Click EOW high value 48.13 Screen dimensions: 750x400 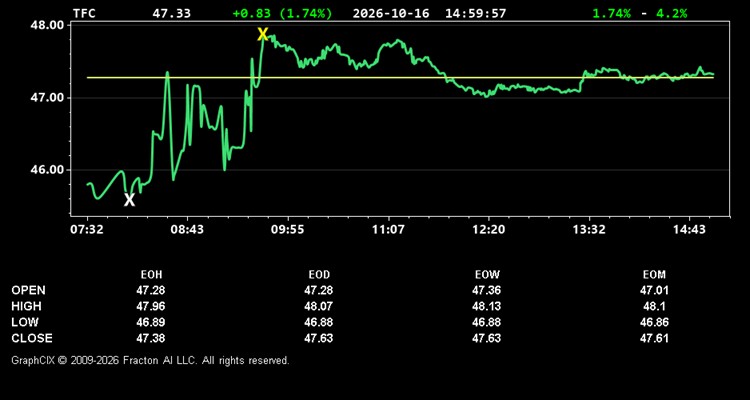(x=486, y=306)
